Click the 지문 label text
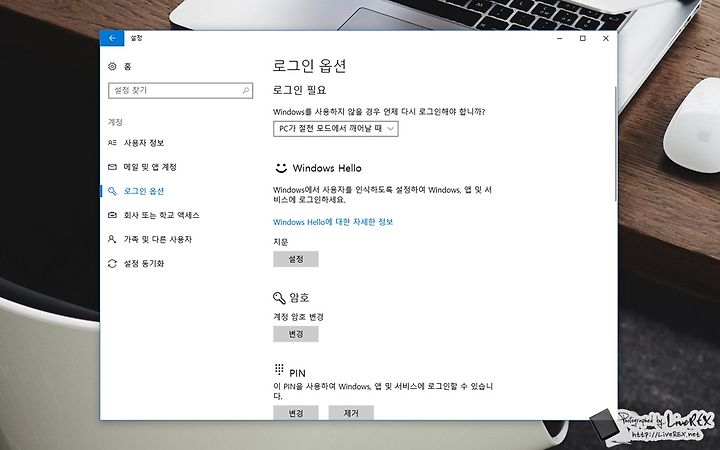720x450 pixels. click(281, 242)
